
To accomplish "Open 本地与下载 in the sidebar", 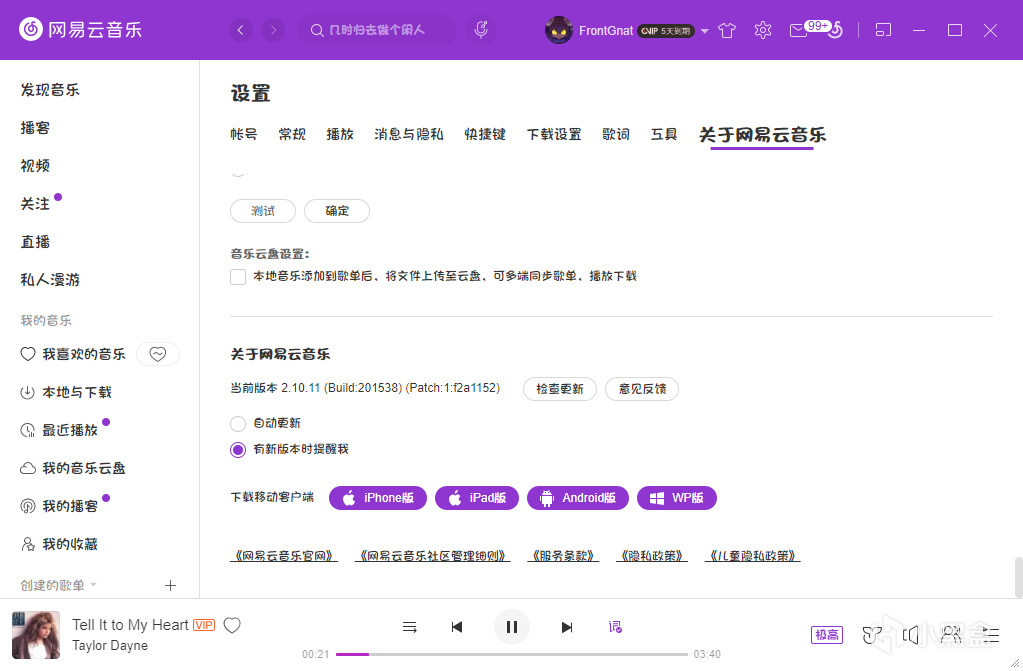I will click(x=66, y=392).
